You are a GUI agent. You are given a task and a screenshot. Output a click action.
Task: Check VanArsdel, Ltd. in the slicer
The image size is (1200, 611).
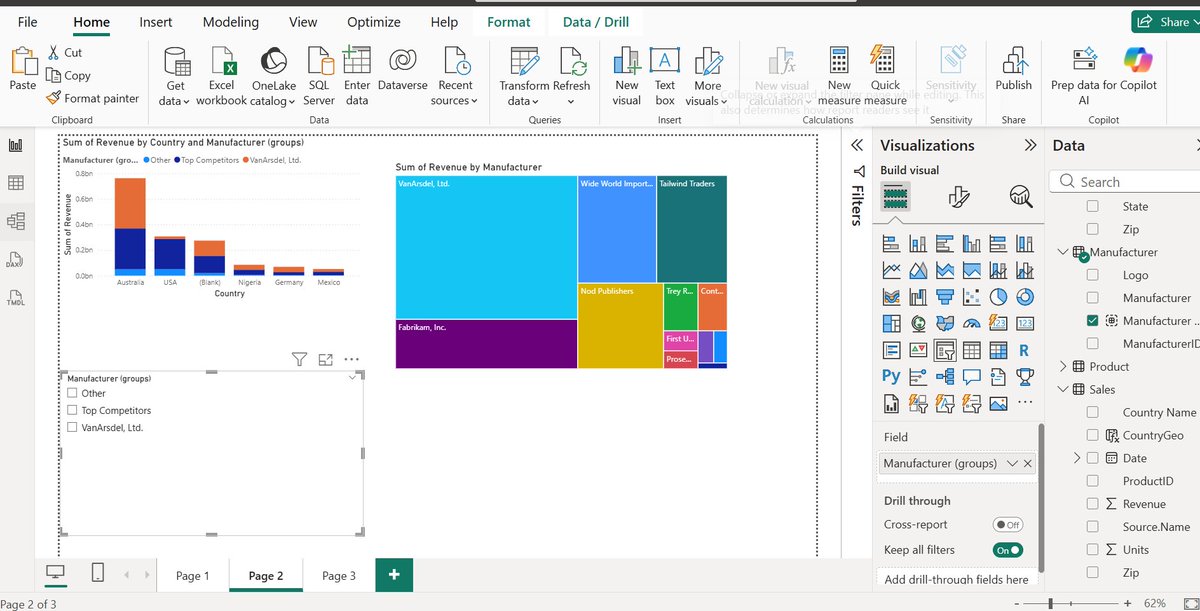click(x=72, y=427)
